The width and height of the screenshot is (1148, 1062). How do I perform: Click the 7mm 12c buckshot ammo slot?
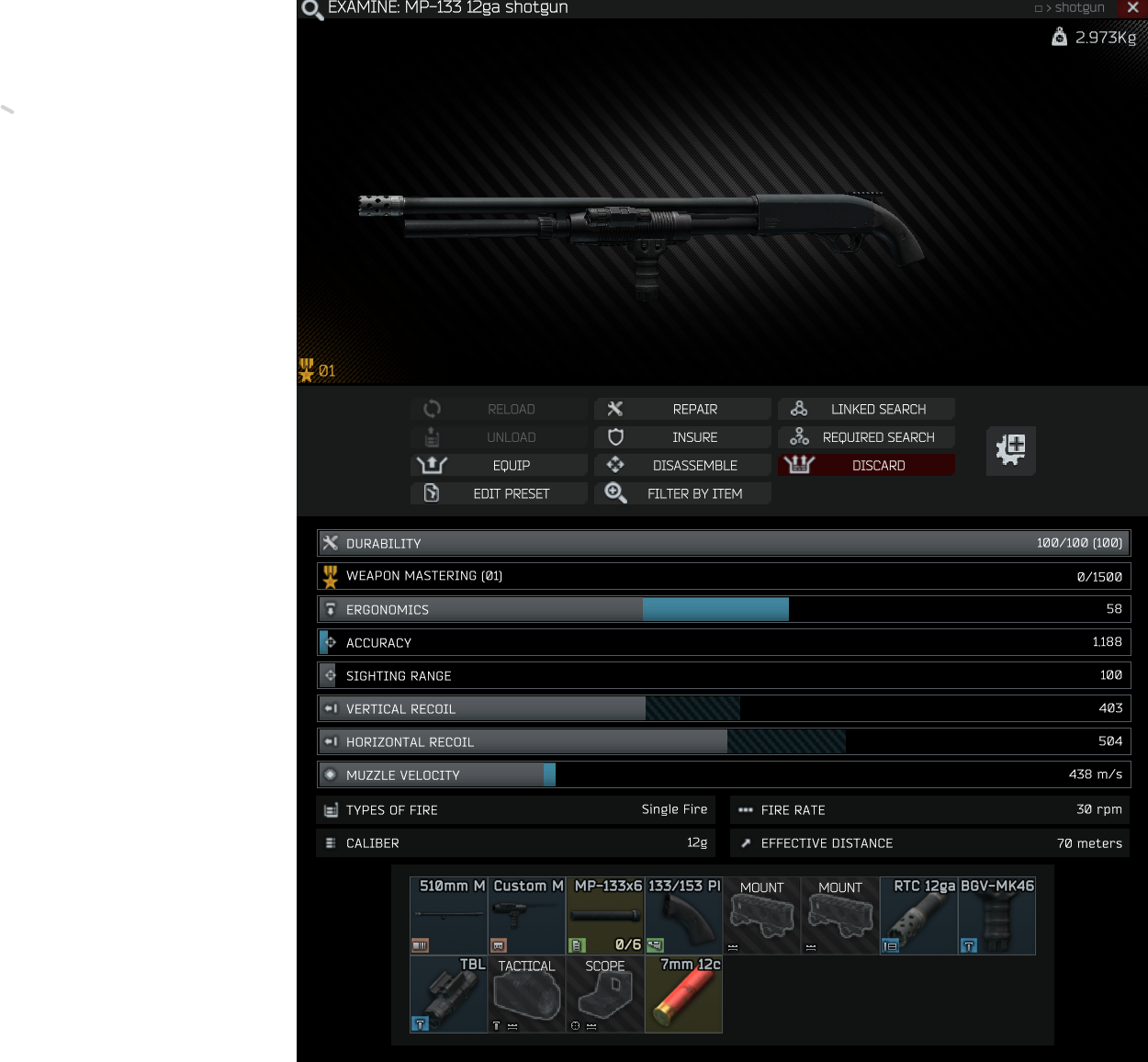click(683, 994)
